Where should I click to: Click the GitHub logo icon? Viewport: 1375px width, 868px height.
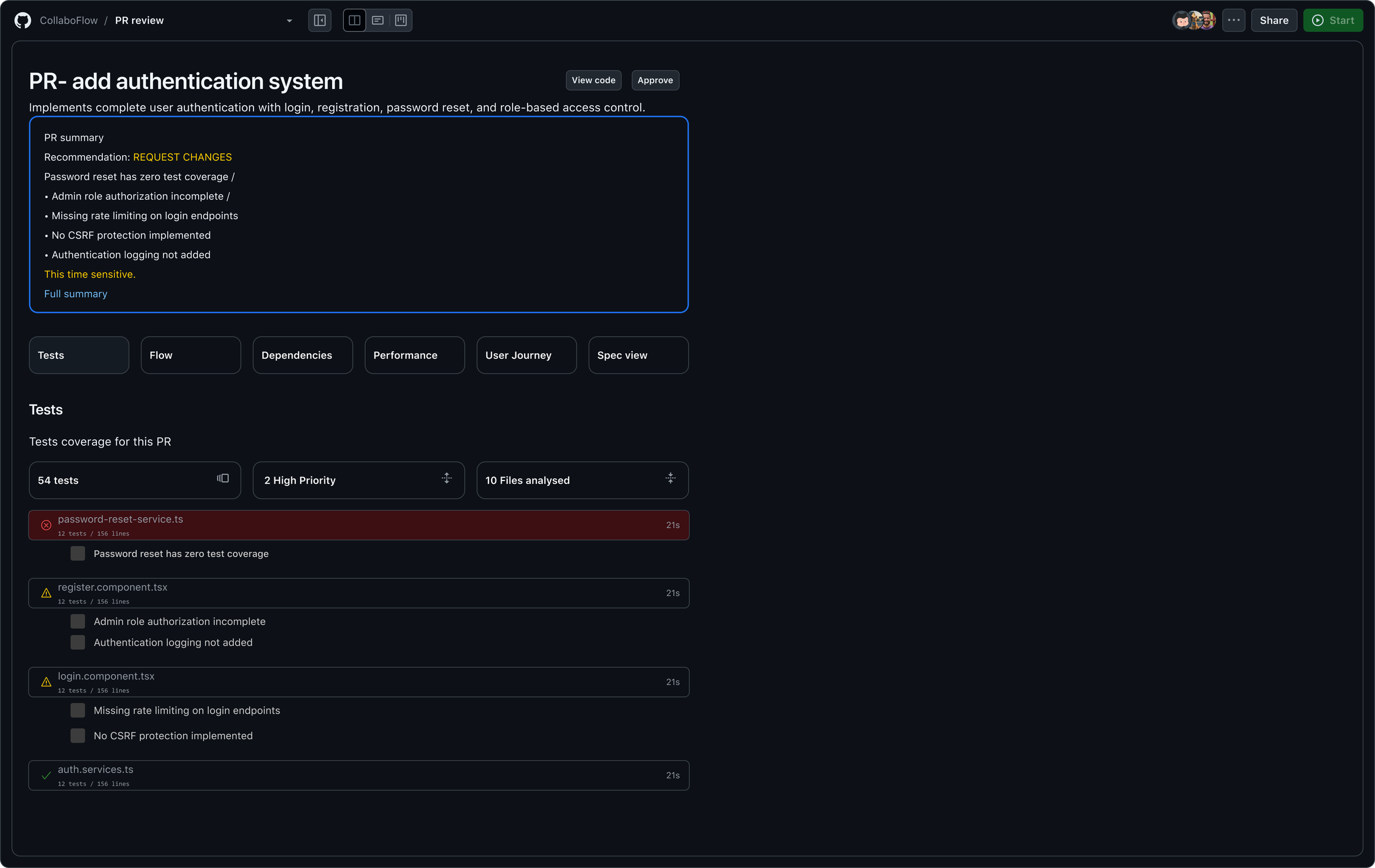23,20
